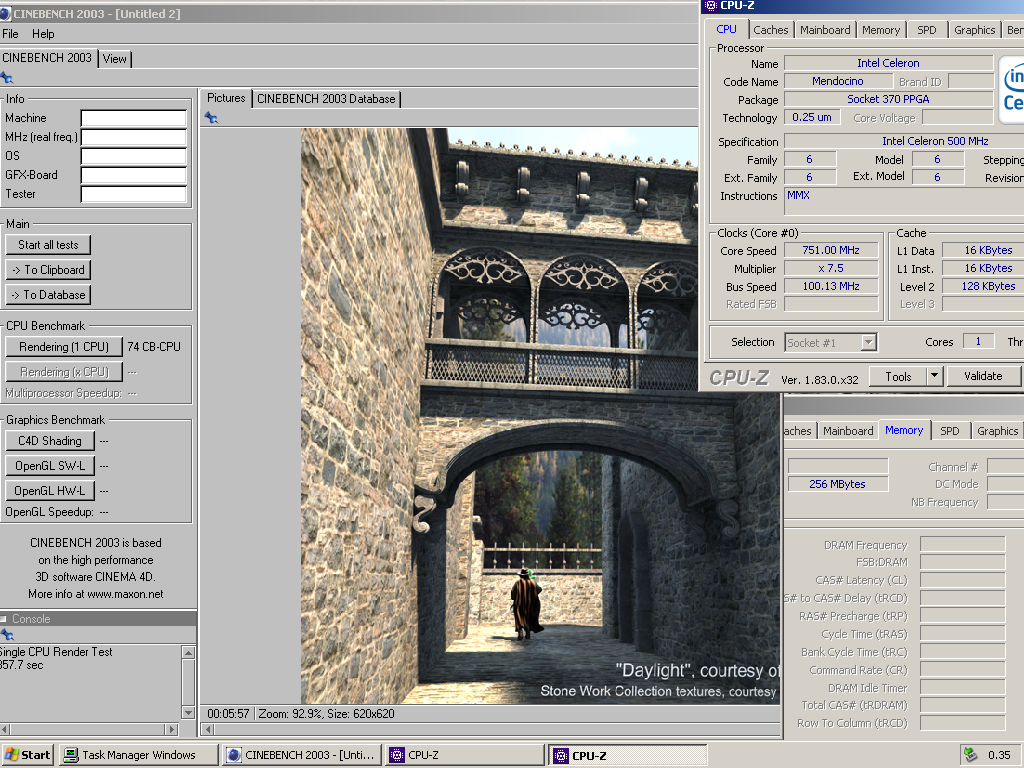Open the CINEBENCH 2003 Database tab
This screenshot has height=768, width=1024.
(326, 99)
